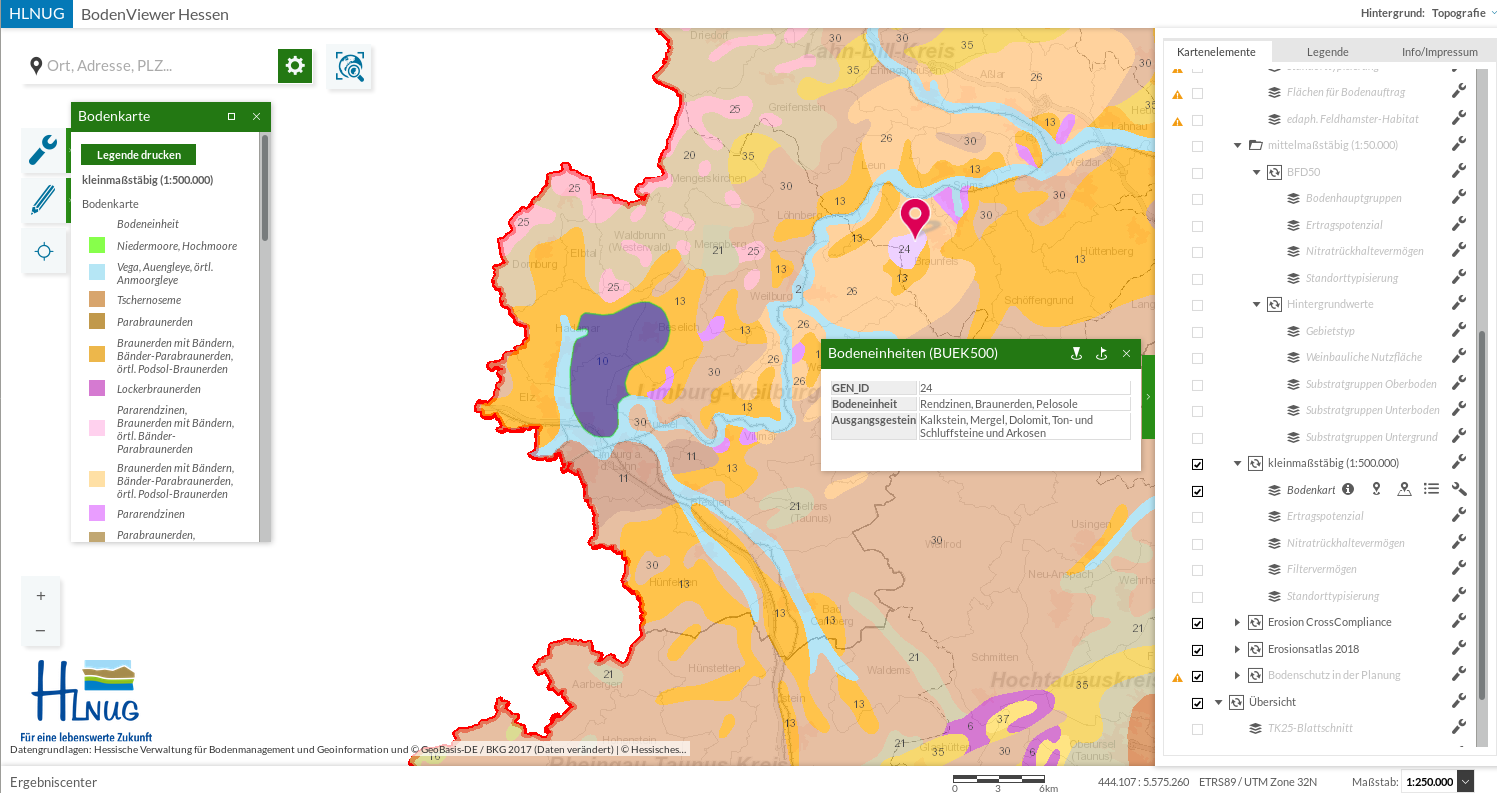The height and width of the screenshot is (793, 1497).
Task: Click Topografie background selector link
Action: click(1458, 14)
